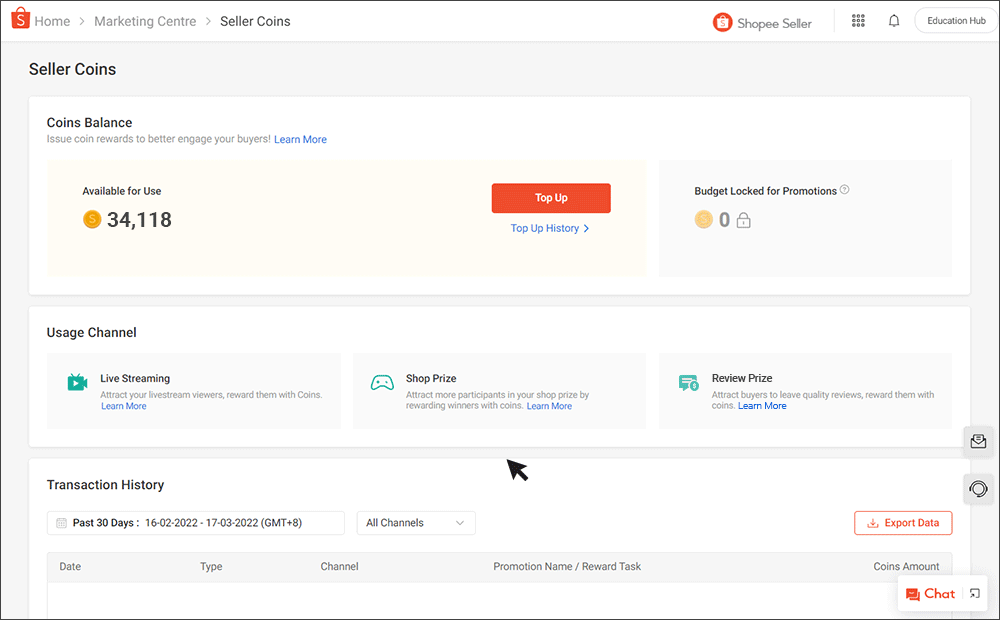Click the Transaction History heading
Image resolution: width=1000 pixels, height=620 pixels.
[105, 485]
